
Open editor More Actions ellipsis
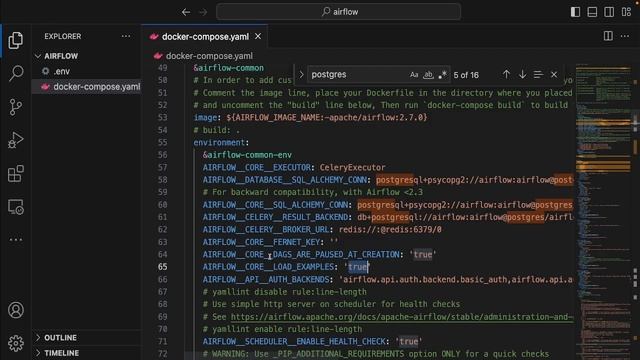tap(624, 36)
